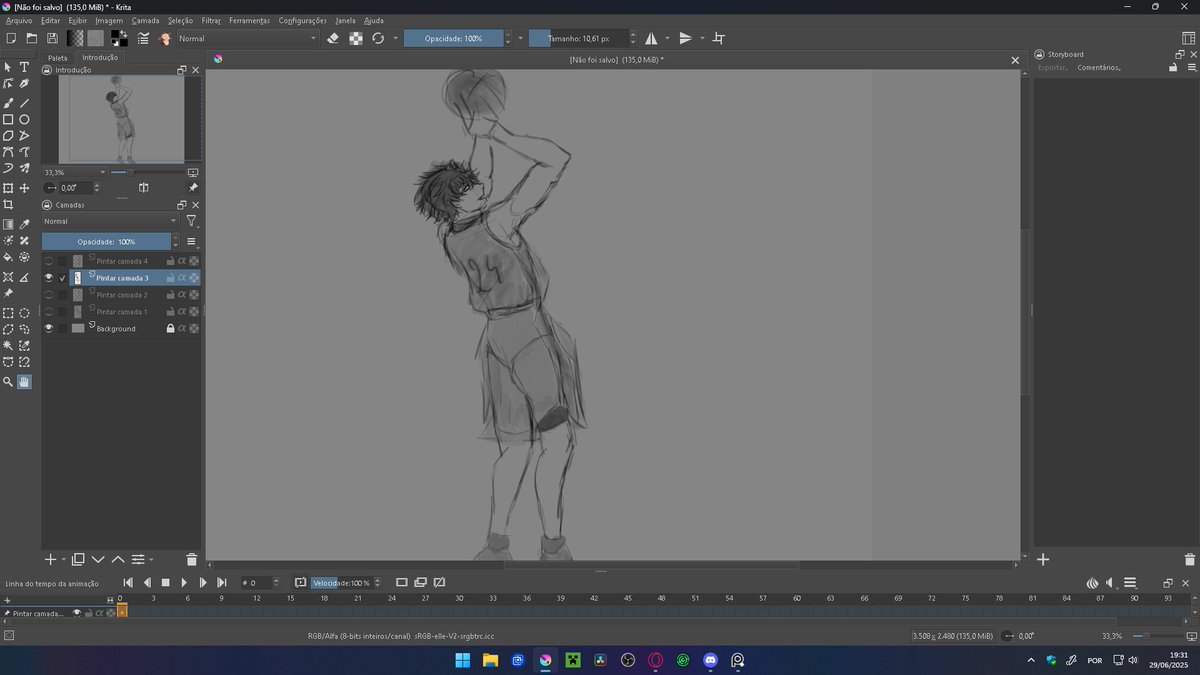Jump to first frame
The height and width of the screenshot is (675, 1200).
tap(128, 582)
